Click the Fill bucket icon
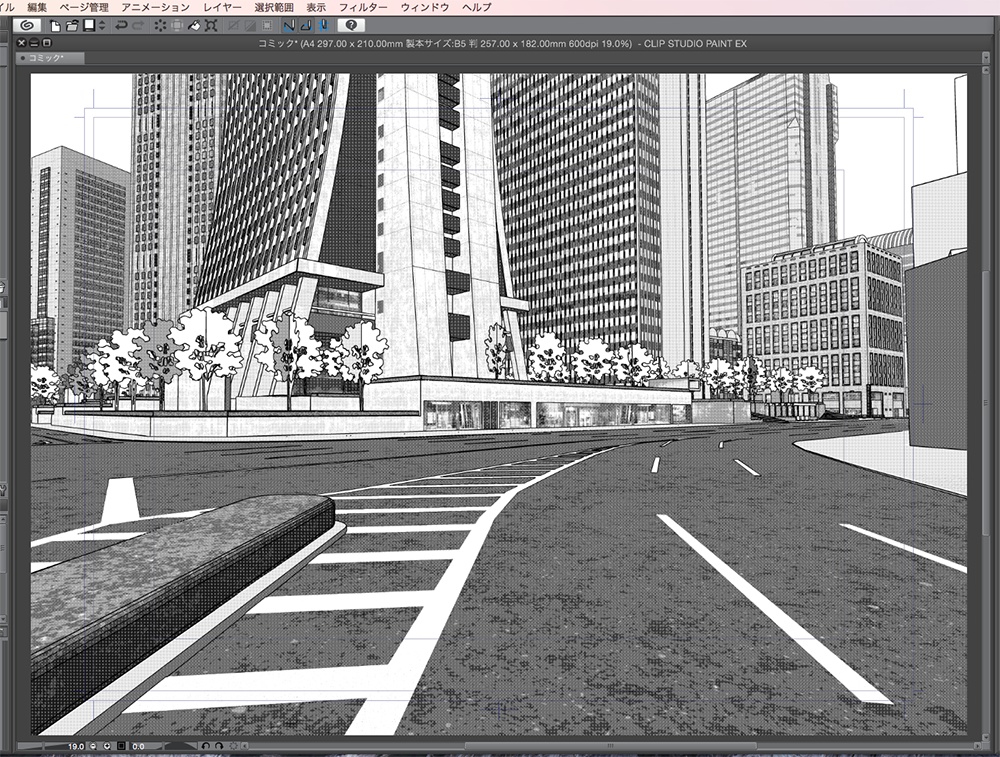The height and width of the screenshot is (757, 1000). pos(194,26)
